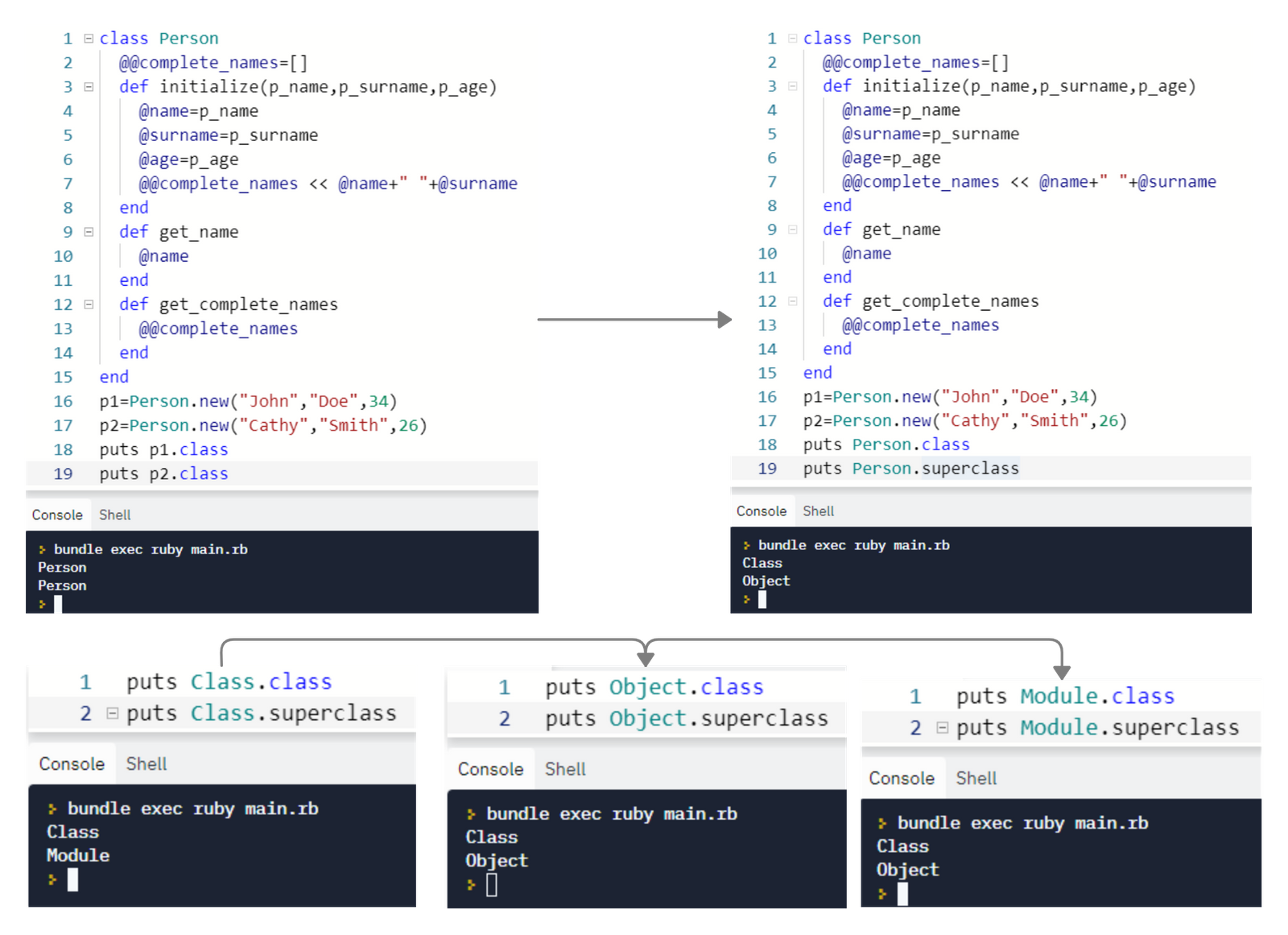1288x935 pixels.
Task: Fold the get_name method in right editor
Action: click(x=792, y=230)
